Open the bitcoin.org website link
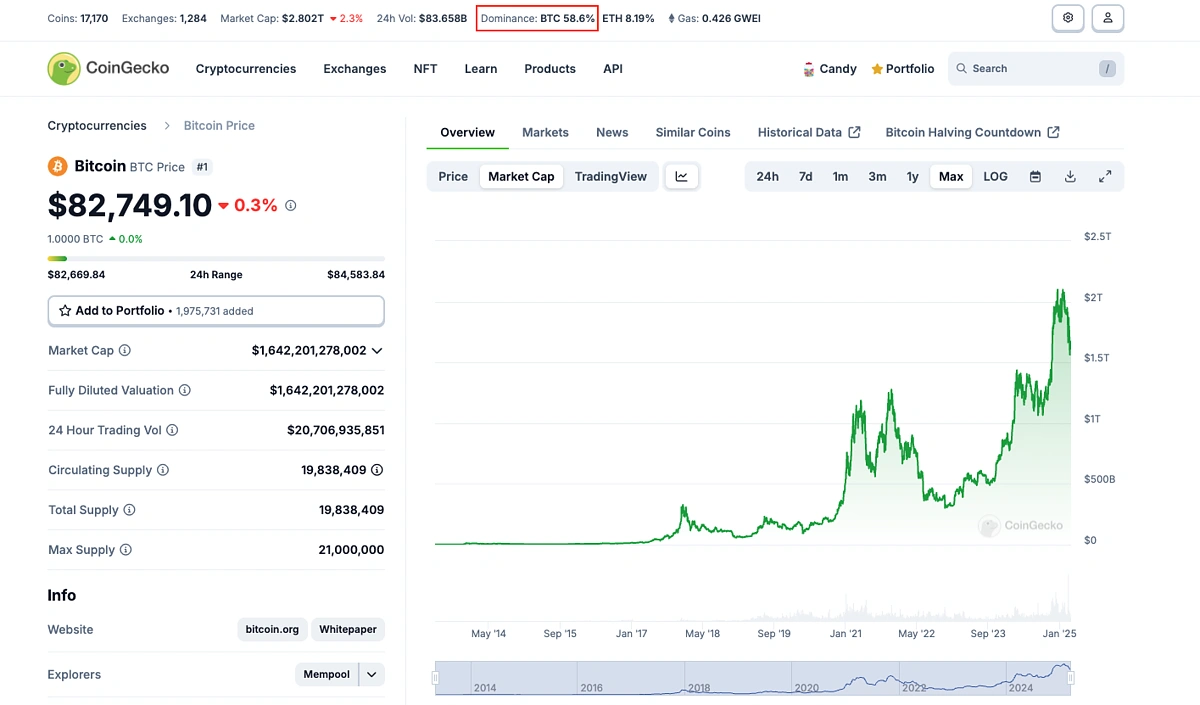1200x705 pixels. pos(273,630)
